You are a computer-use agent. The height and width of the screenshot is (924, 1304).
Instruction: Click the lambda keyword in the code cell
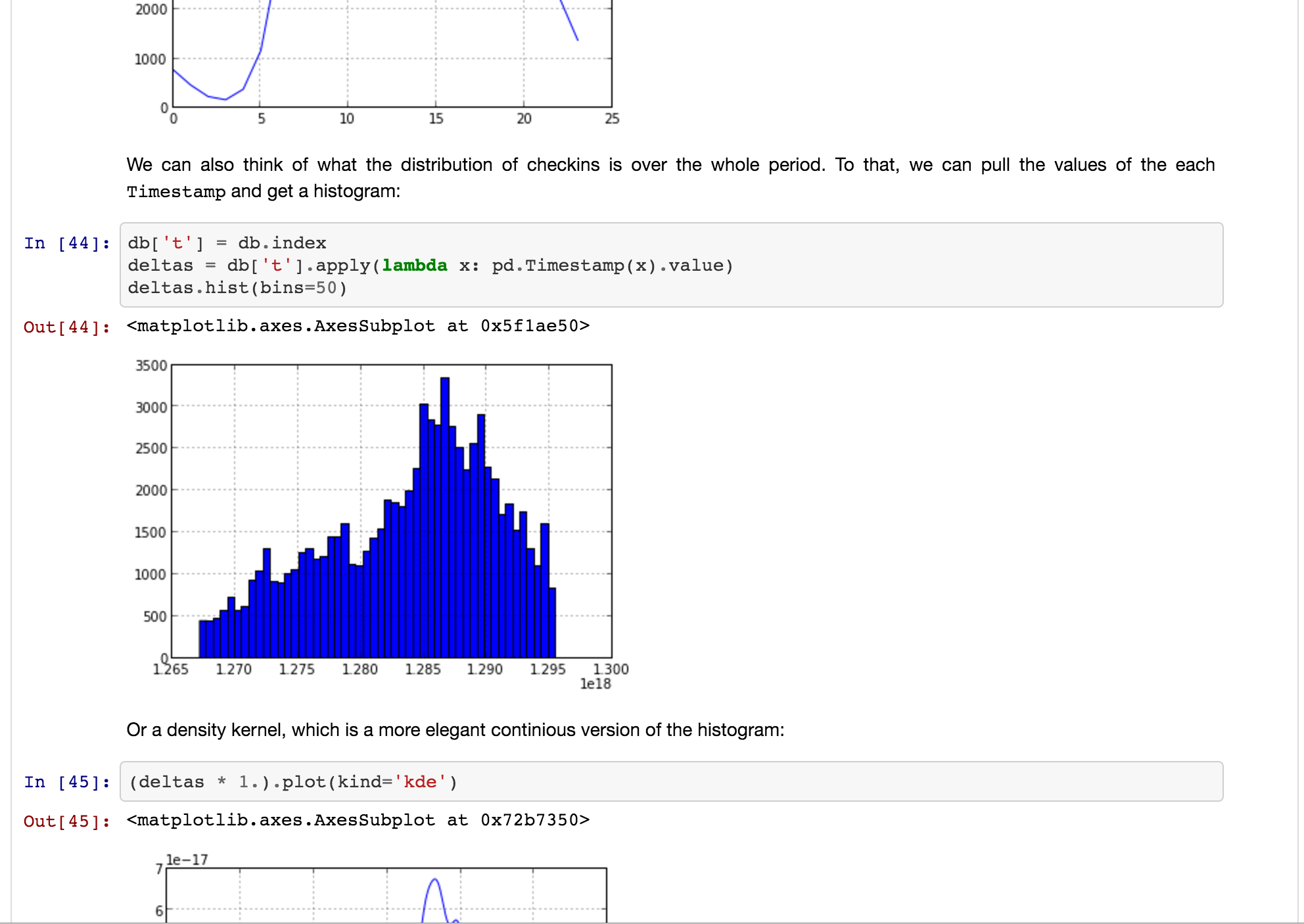(x=415, y=266)
